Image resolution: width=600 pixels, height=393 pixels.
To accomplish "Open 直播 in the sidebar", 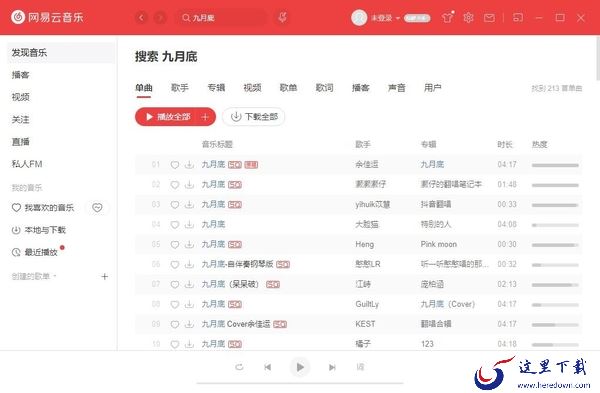I will tap(20, 142).
